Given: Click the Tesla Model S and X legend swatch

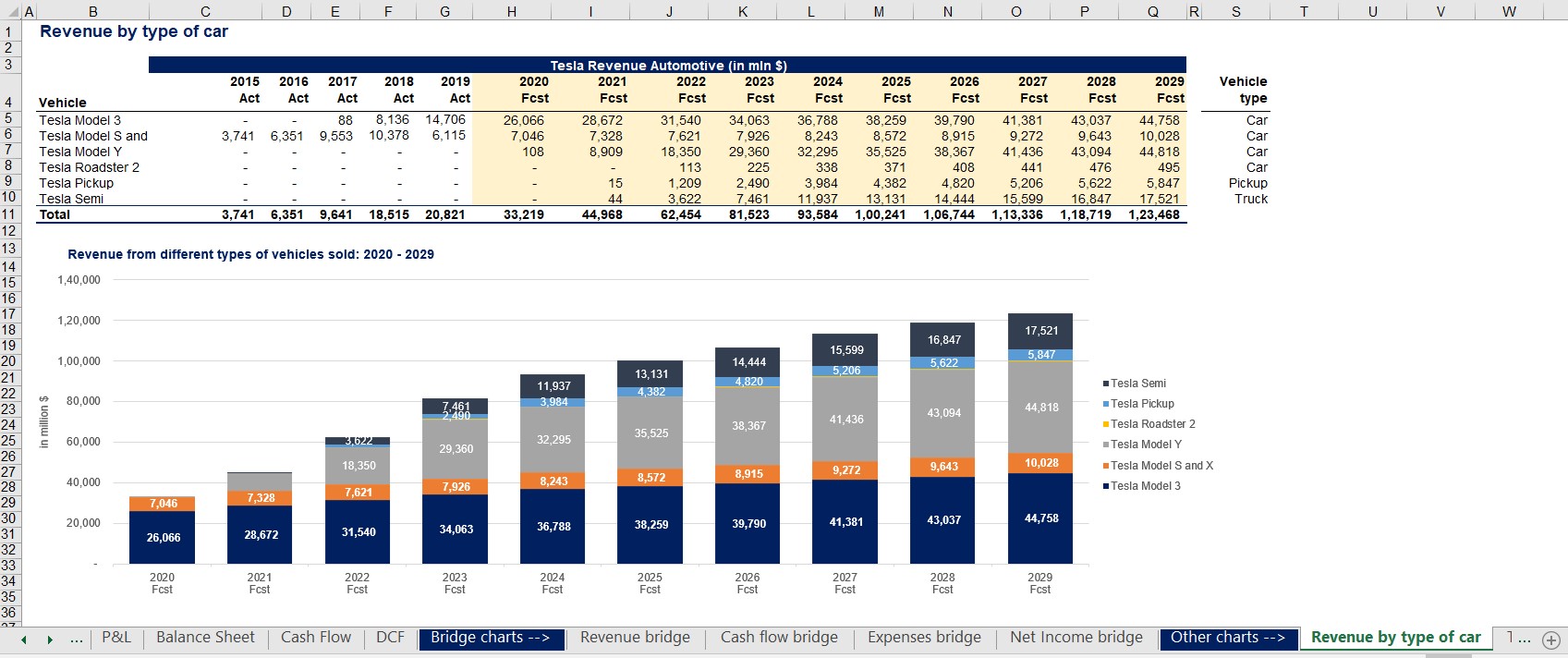Looking at the screenshot, I should (x=1106, y=466).
